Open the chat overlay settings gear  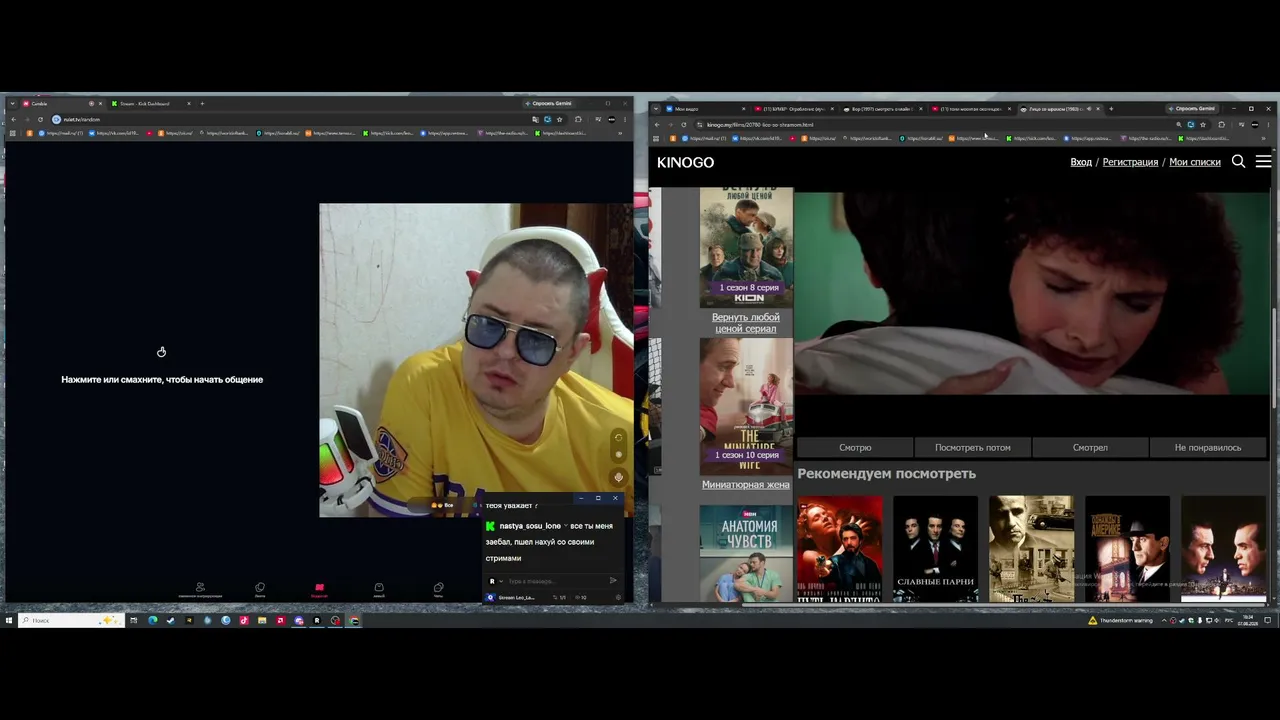coord(618,597)
